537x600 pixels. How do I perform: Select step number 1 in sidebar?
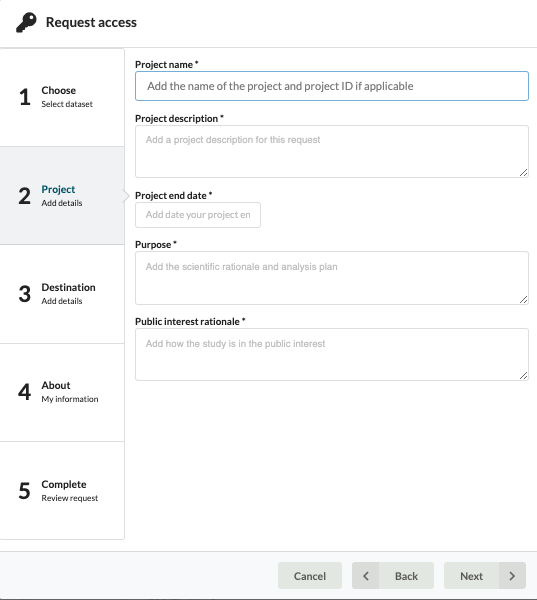(x=25, y=97)
